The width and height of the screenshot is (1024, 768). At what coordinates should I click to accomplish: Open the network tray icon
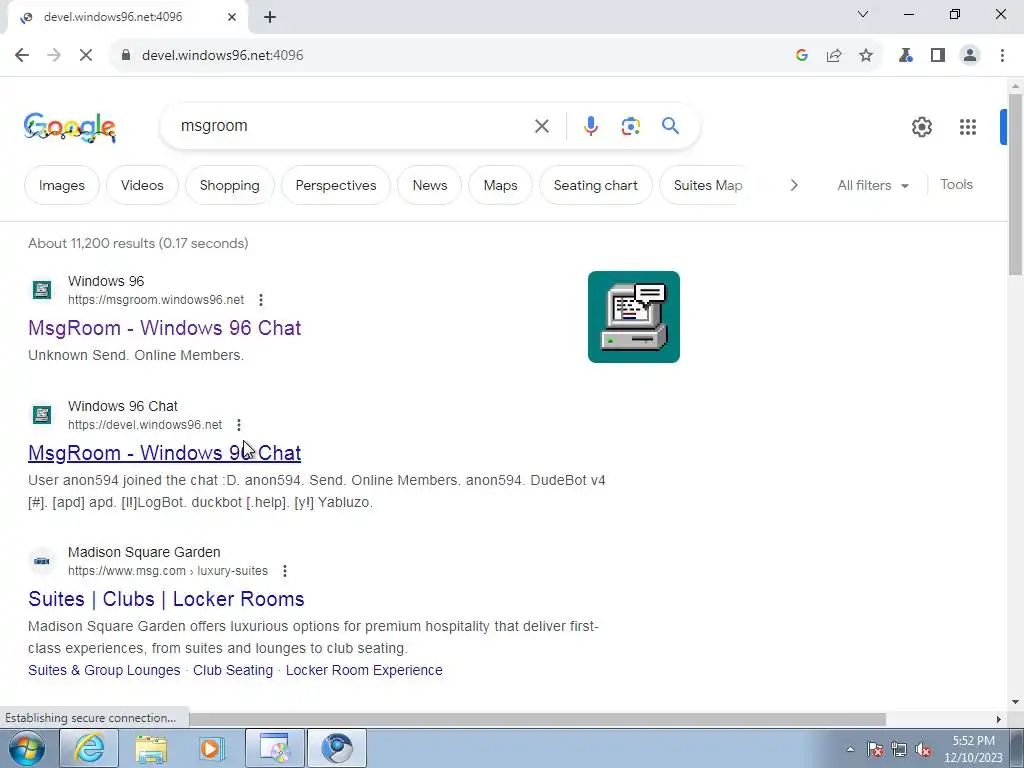(899, 749)
